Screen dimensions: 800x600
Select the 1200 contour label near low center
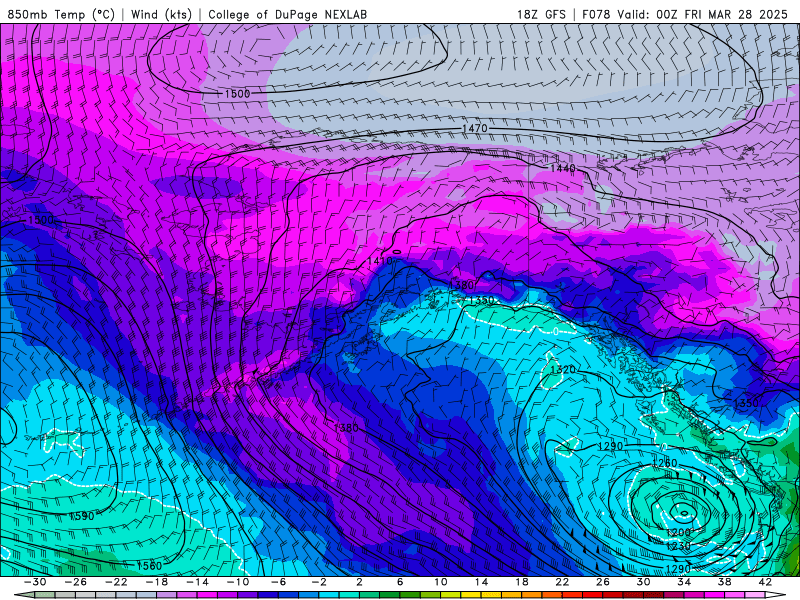(679, 533)
